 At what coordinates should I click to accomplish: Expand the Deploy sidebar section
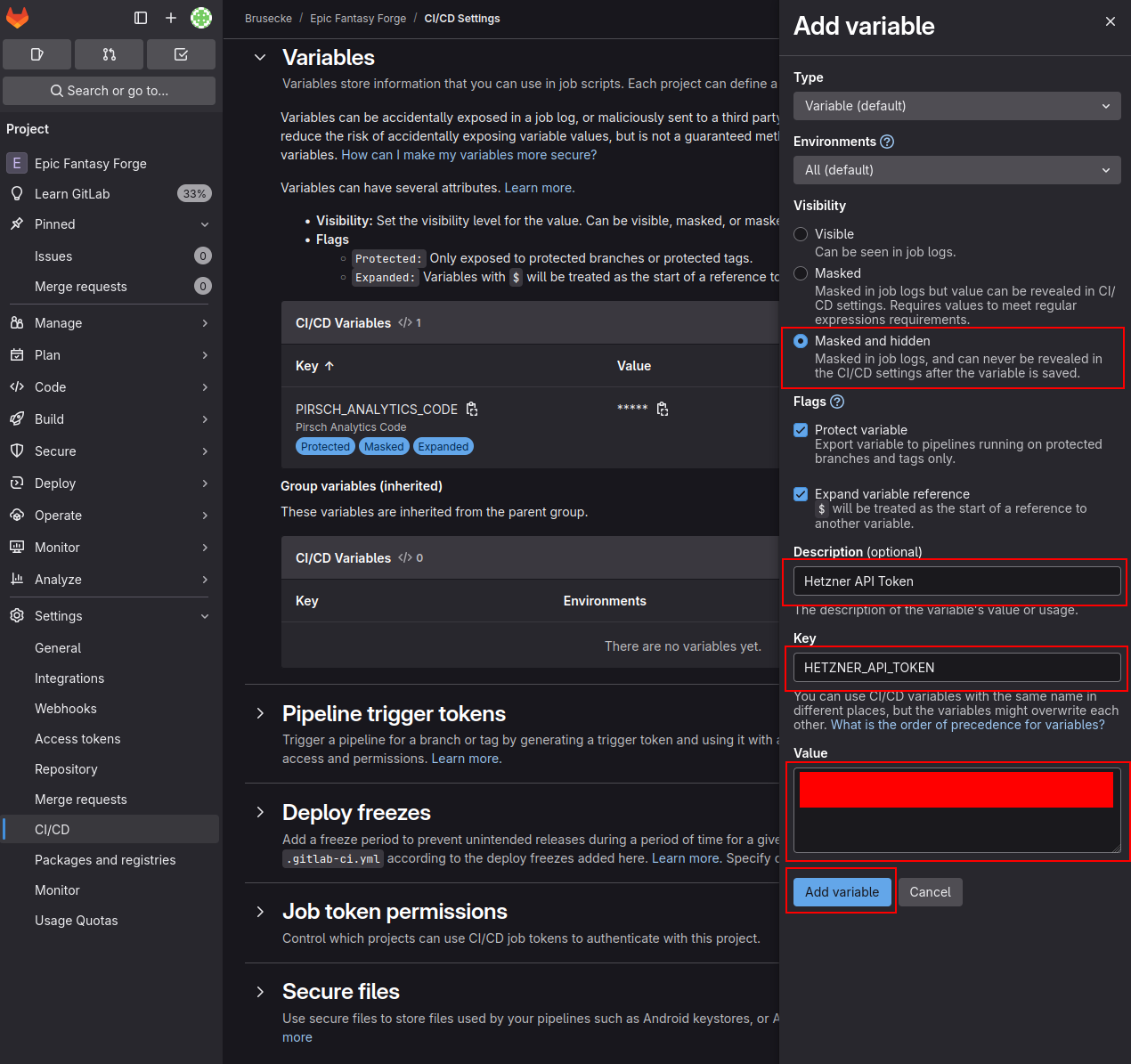coord(109,483)
